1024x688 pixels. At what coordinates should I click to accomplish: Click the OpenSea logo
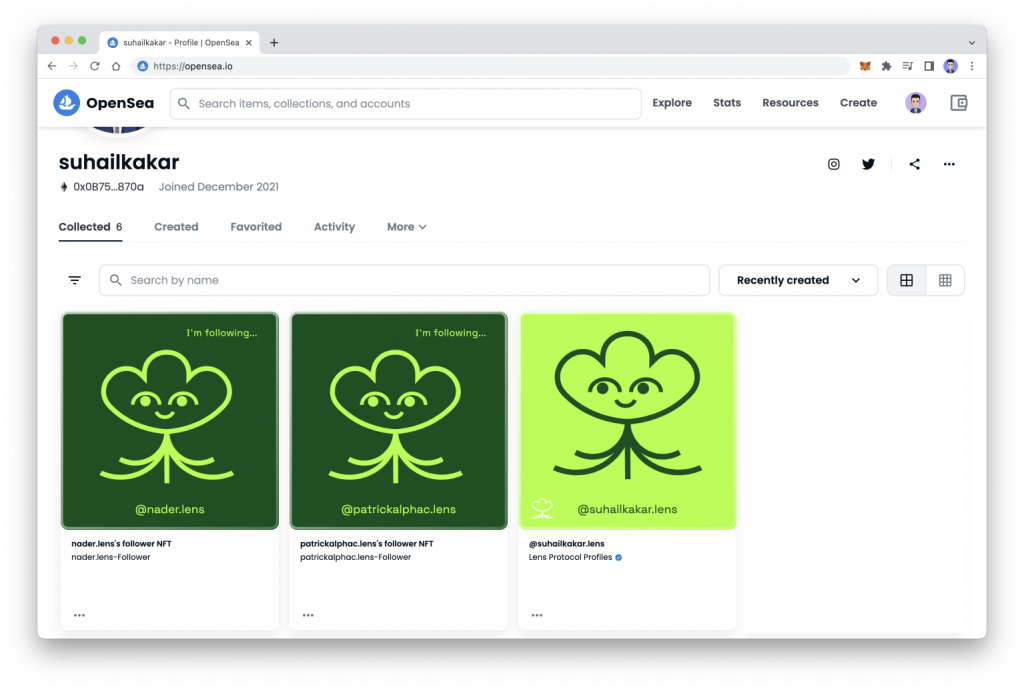coord(104,103)
